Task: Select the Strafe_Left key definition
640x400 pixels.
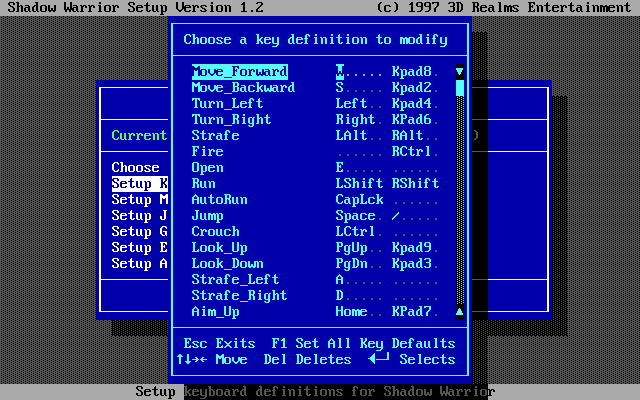Action: tap(236, 280)
